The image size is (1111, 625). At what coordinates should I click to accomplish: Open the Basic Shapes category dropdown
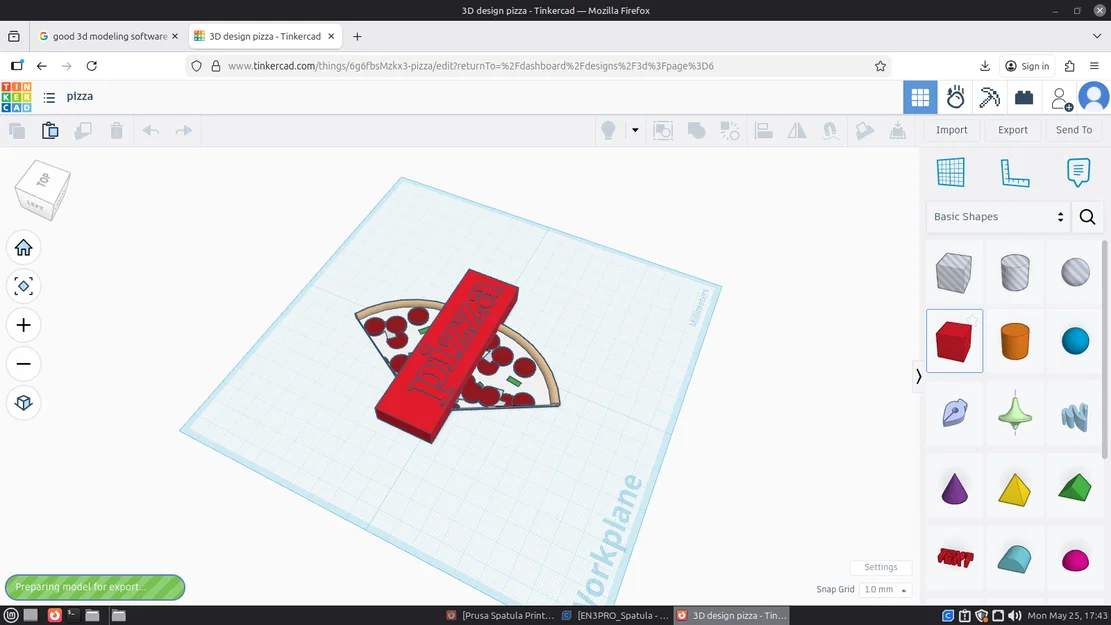tap(998, 217)
